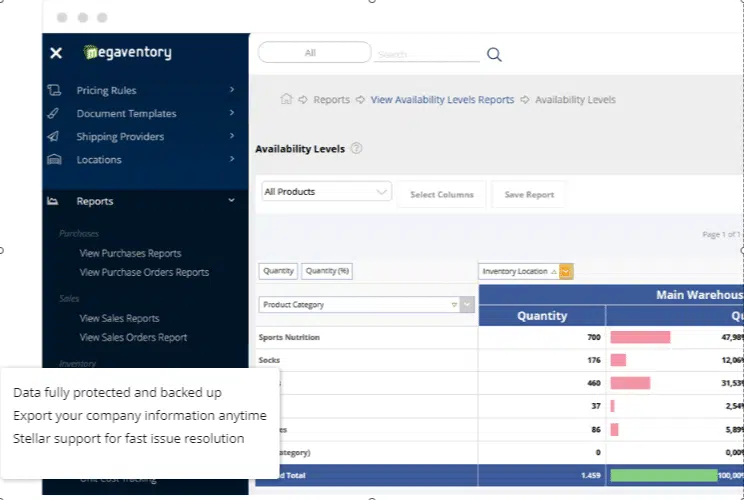Image resolution: width=744 pixels, height=500 pixels.
Task: Click the Quantity column header
Action: [x=542, y=316]
